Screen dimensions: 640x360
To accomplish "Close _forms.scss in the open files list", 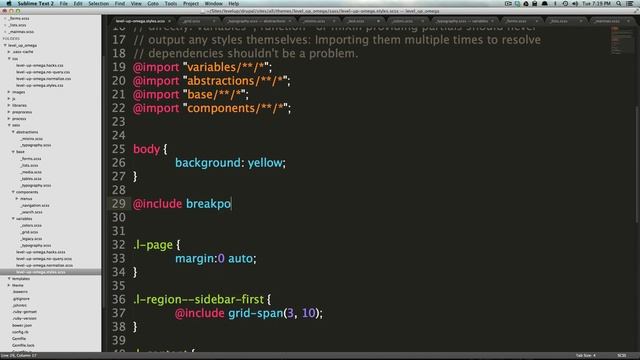I will pyautogui.click(x=6, y=18).
